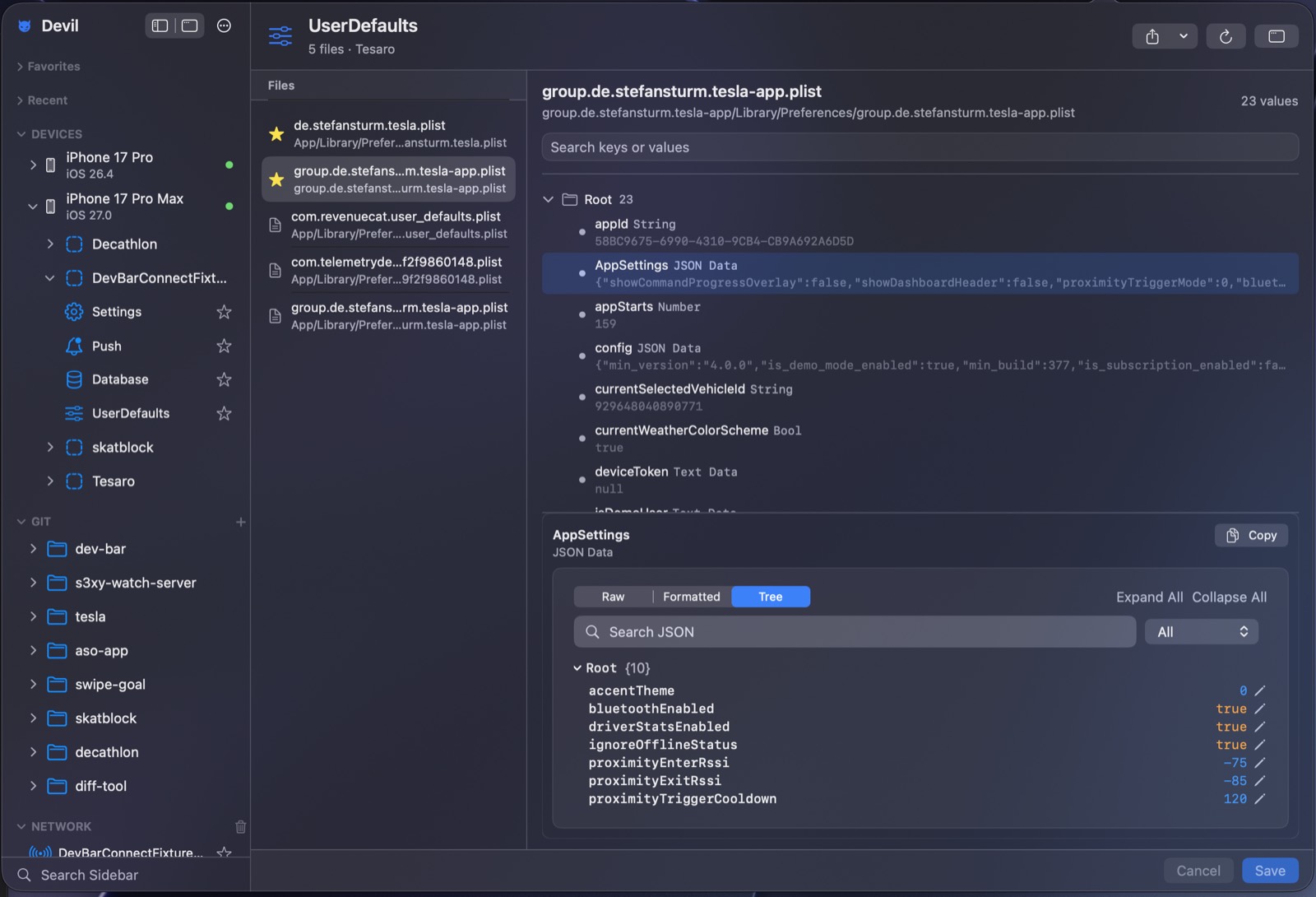Collapse the iPhone 17 Pro Max device
Image resolution: width=1316 pixels, height=897 pixels.
pyautogui.click(x=33, y=207)
